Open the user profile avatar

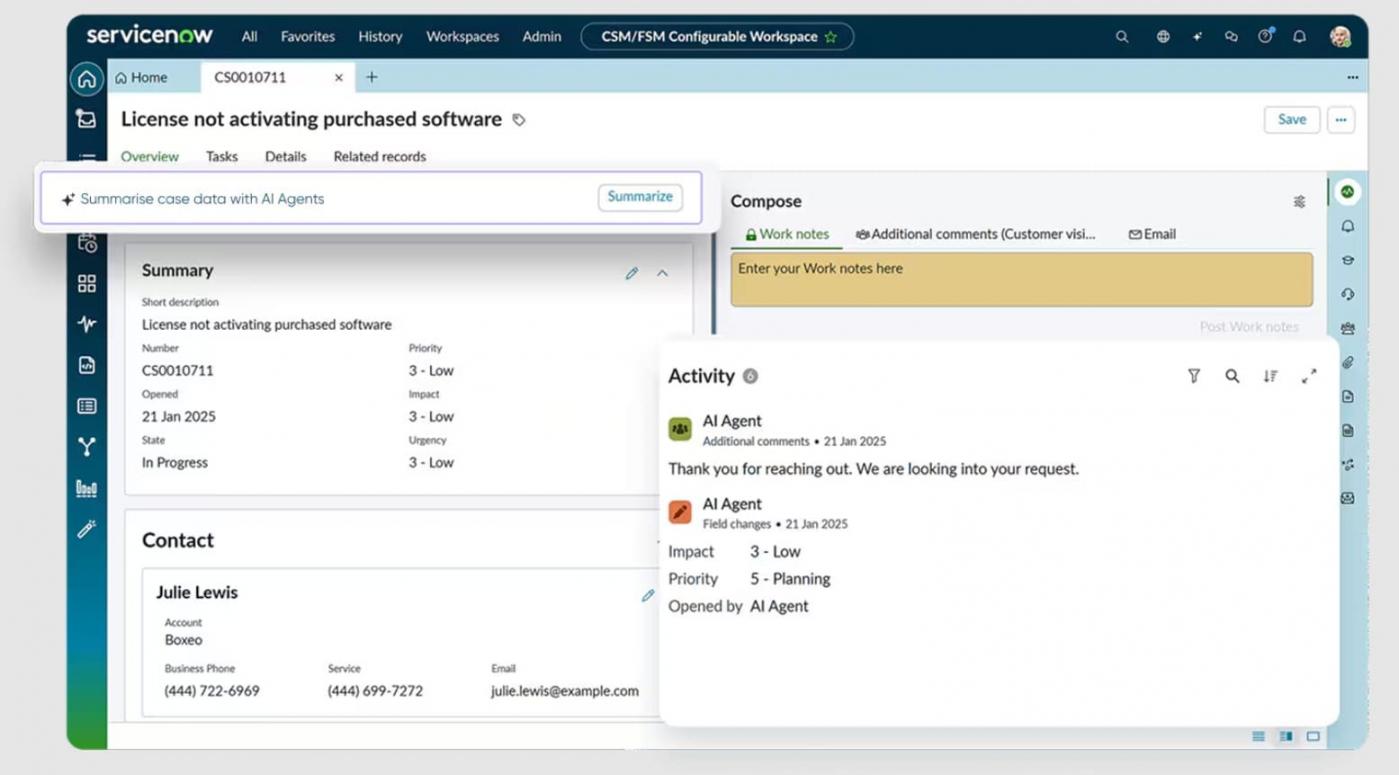[1341, 37]
